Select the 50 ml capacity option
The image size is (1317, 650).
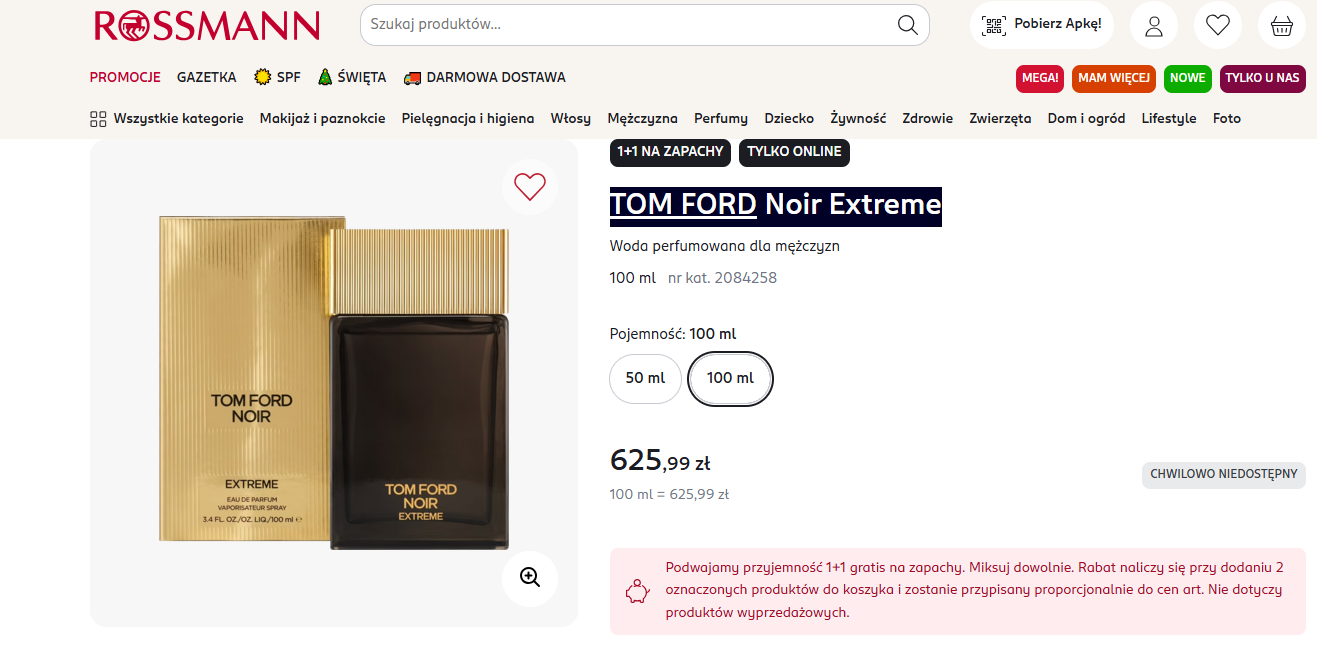point(645,379)
